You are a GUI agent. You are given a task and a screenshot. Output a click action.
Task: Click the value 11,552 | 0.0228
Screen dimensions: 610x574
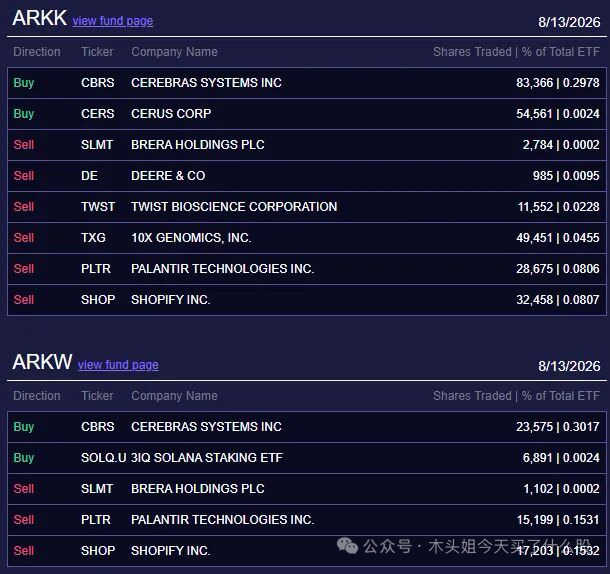pos(558,207)
